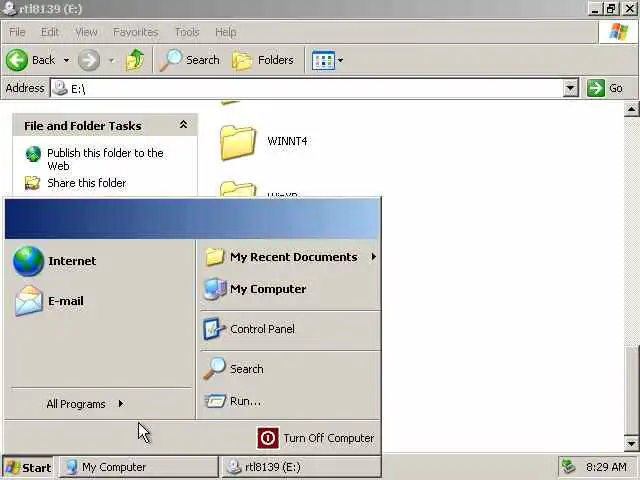This screenshot has width=640, height=480.
Task: Expand the Views dropdown arrow
Action: pyautogui.click(x=340, y=61)
